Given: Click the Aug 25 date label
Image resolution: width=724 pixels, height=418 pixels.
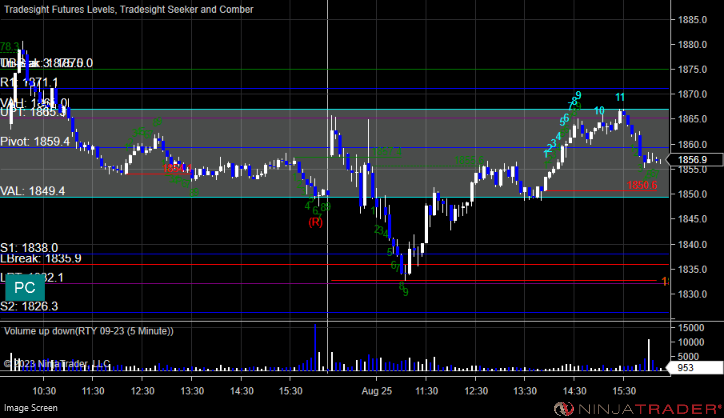Looking at the screenshot, I should coord(377,391).
